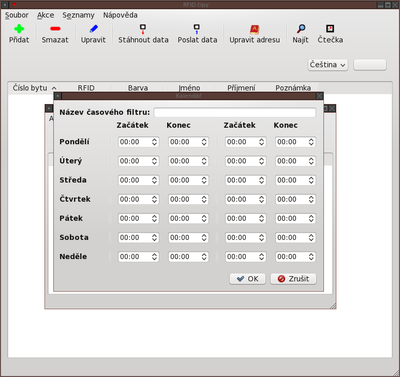Click Sobota first Začátek time spinner
The image size is (400, 377).
(x=138, y=238)
